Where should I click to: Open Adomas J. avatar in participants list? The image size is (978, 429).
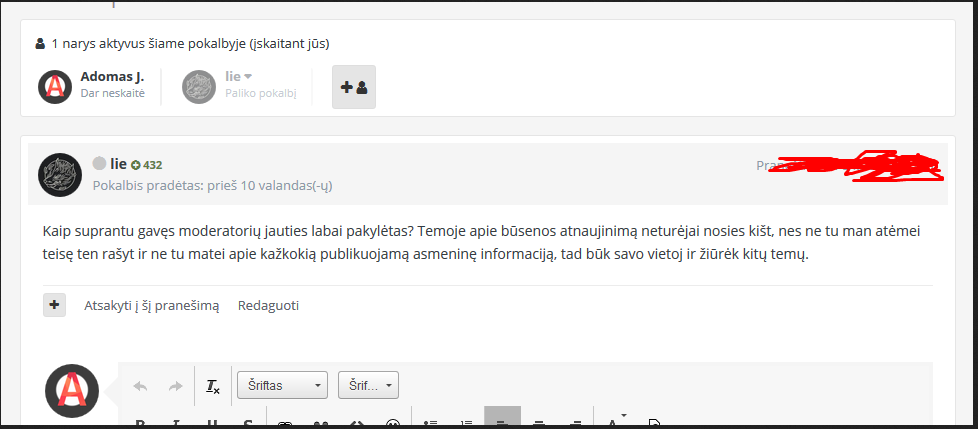(x=55, y=87)
